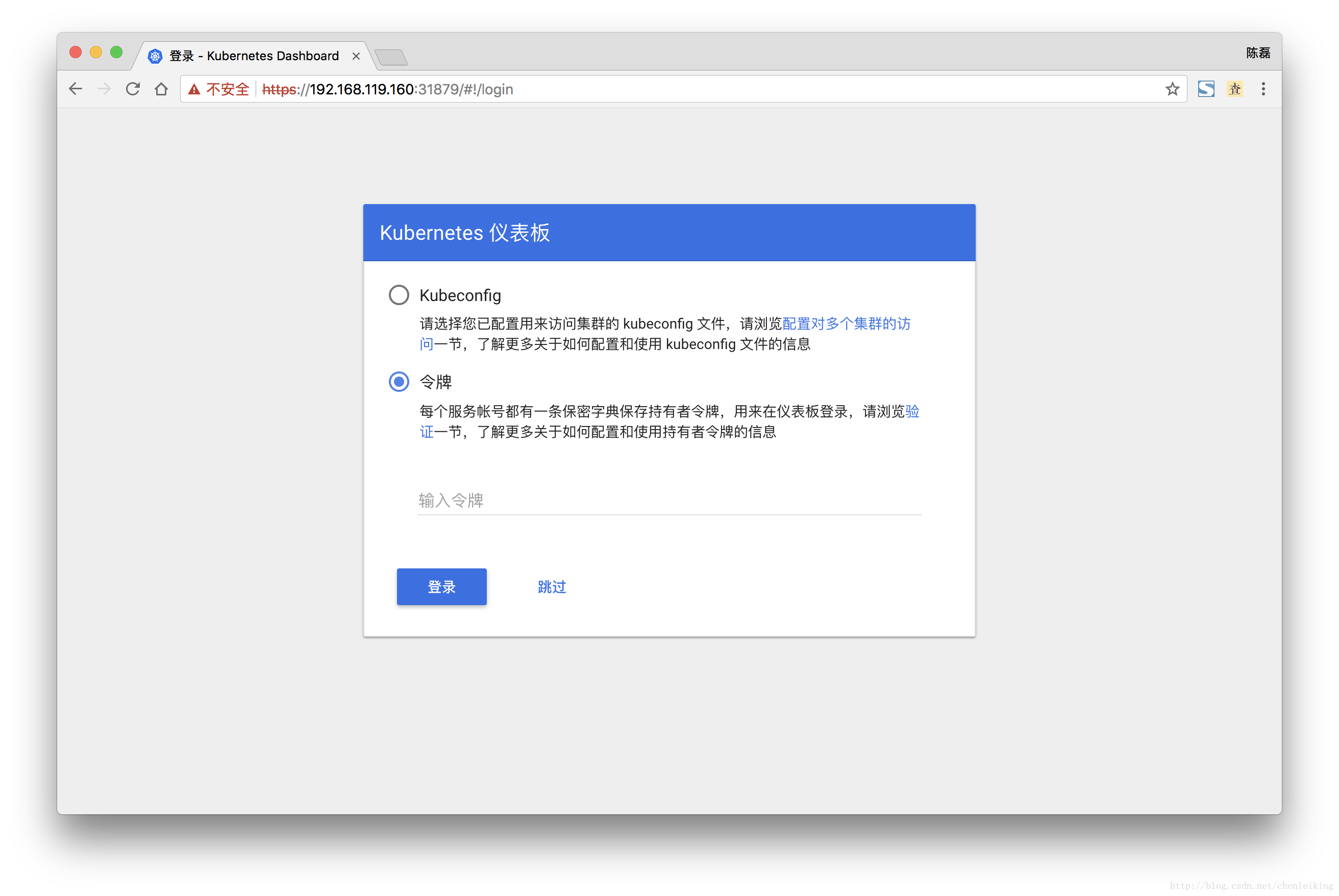Click the Kubeconfig label text

tap(460, 295)
